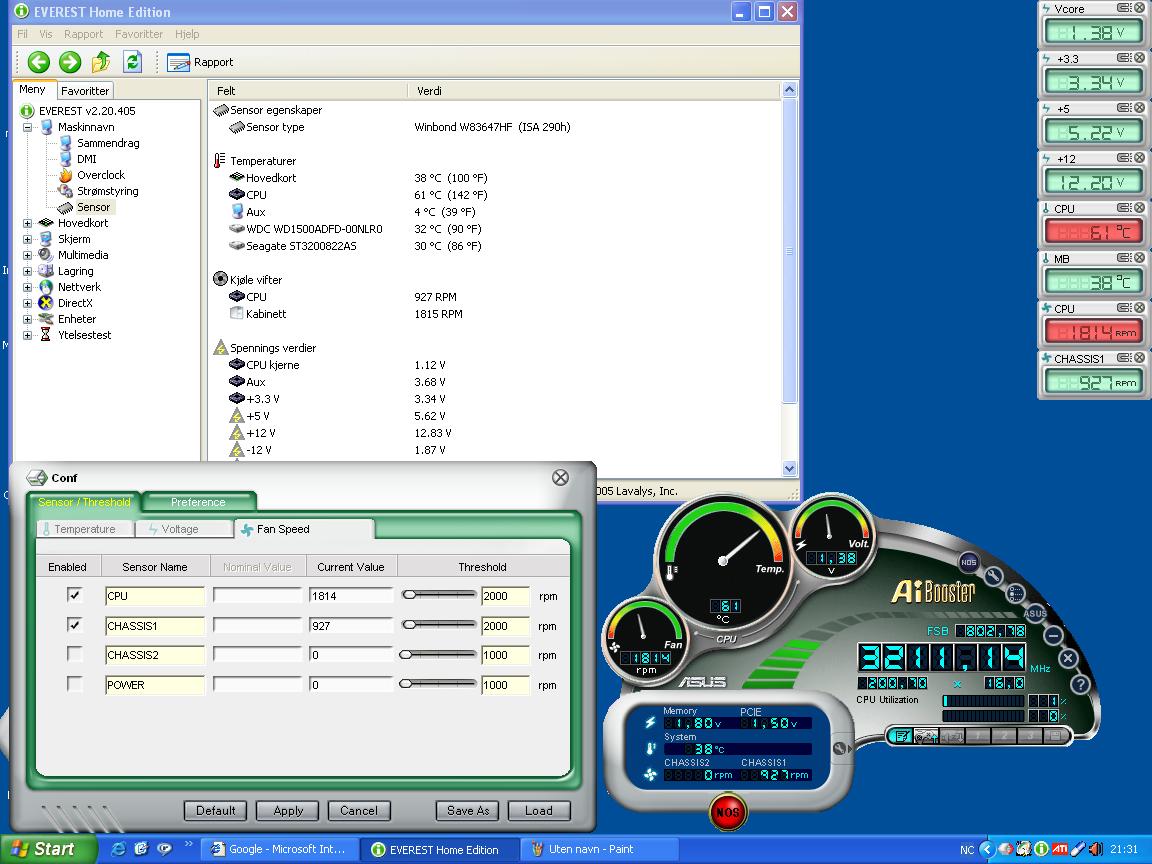Click the Apply button in Conf dialog
The width and height of the screenshot is (1152, 864).
pos(288,810)
